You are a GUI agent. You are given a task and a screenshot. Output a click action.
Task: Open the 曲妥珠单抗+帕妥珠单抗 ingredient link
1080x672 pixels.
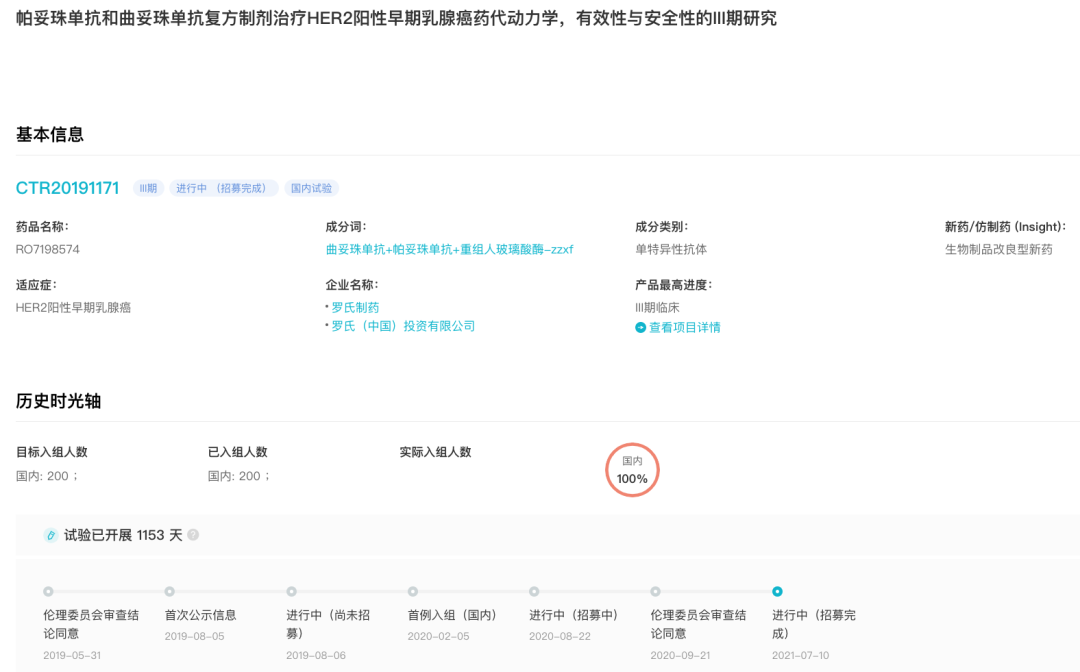tap(449, 249)
